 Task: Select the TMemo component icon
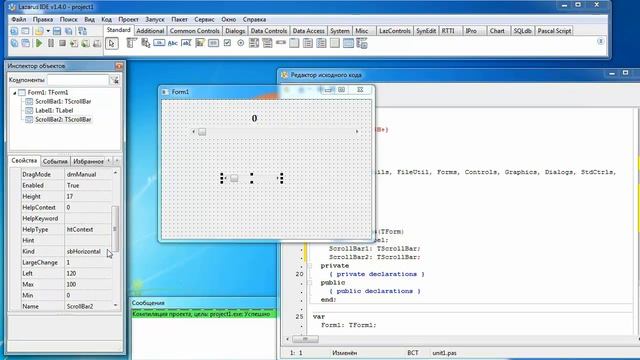[200, 43]
